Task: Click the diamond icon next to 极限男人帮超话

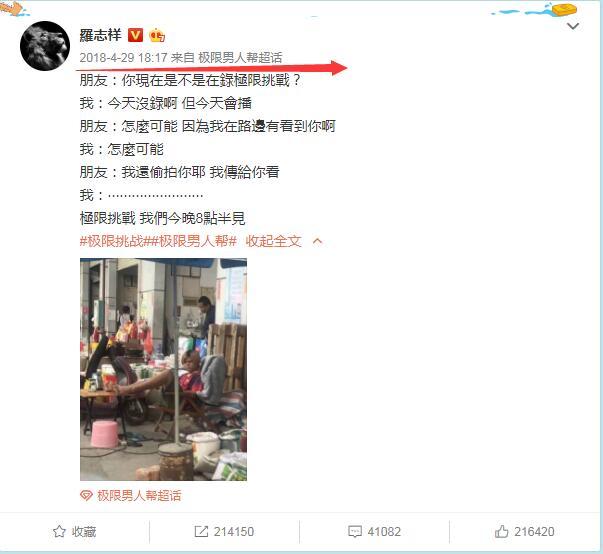Action: (x=86, y=496)
